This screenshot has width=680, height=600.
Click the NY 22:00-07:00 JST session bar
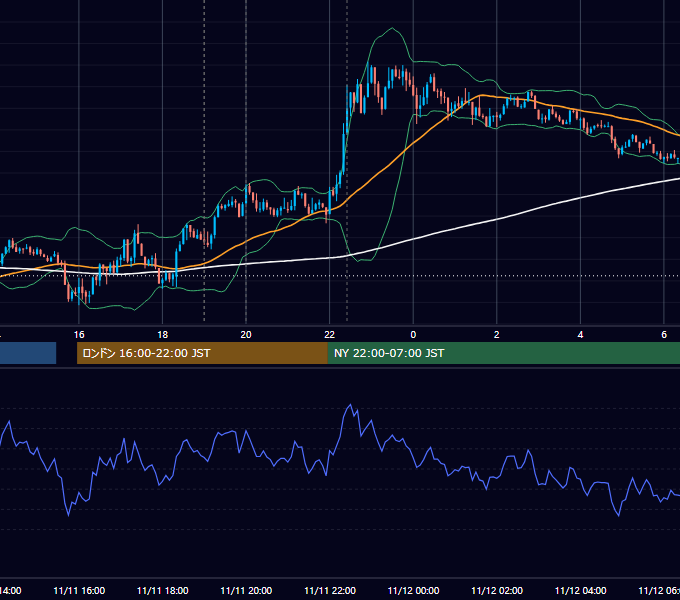503,353
